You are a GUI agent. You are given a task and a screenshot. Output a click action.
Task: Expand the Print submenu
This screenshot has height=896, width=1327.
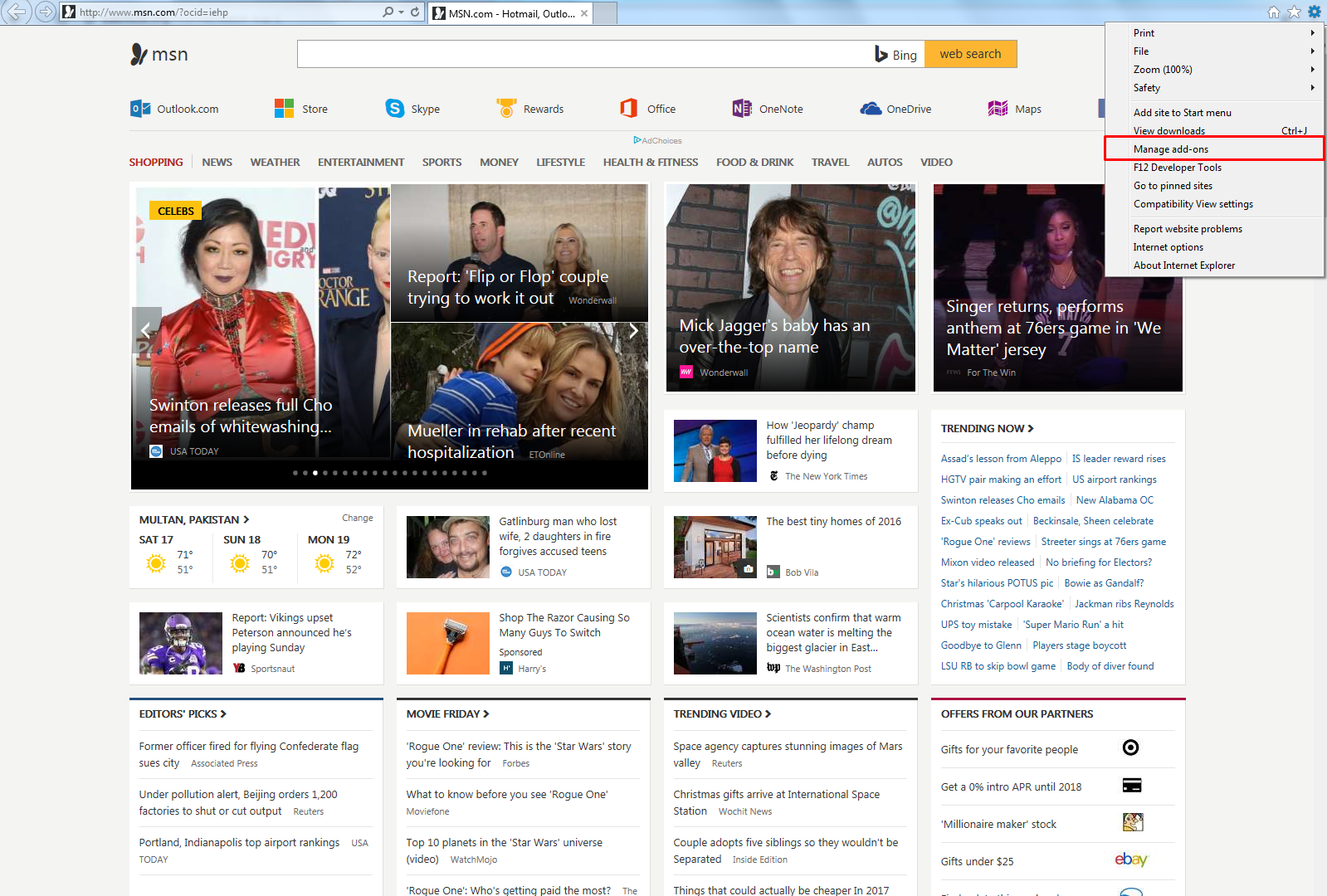click(1312, 33)
